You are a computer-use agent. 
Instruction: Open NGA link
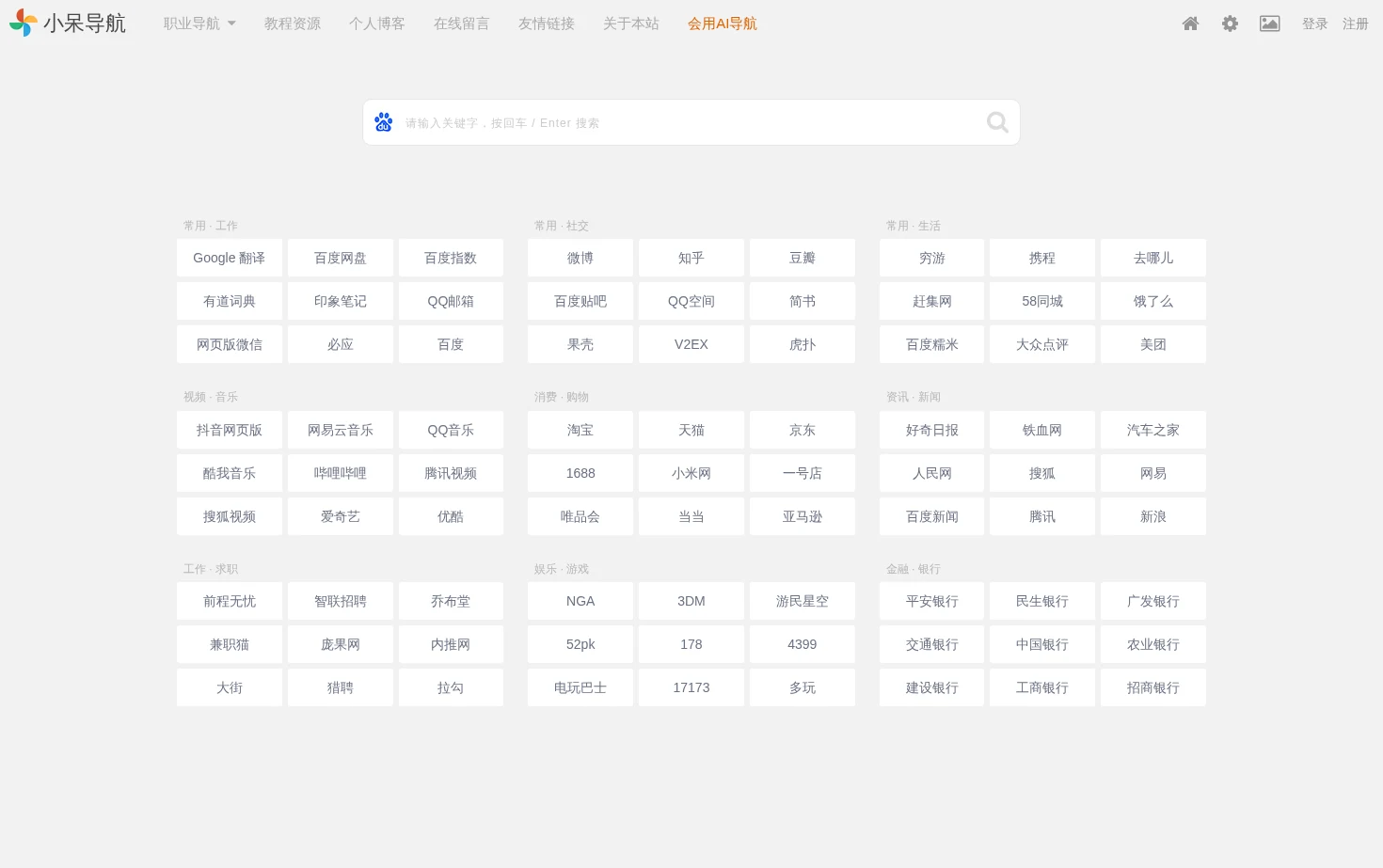coord(580,601)
